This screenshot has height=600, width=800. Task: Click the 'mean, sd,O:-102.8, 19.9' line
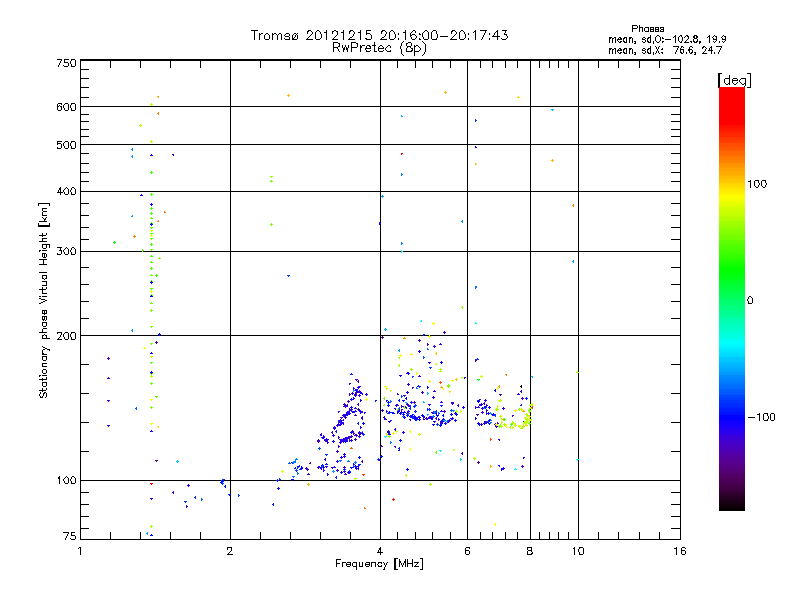coord(667,39)
